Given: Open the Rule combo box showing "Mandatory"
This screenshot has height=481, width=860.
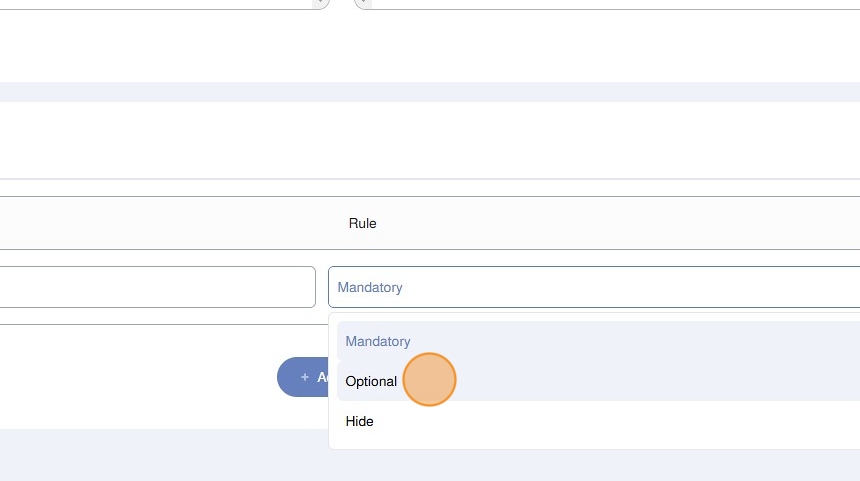Looking at the screenshot, I should 594,287.
